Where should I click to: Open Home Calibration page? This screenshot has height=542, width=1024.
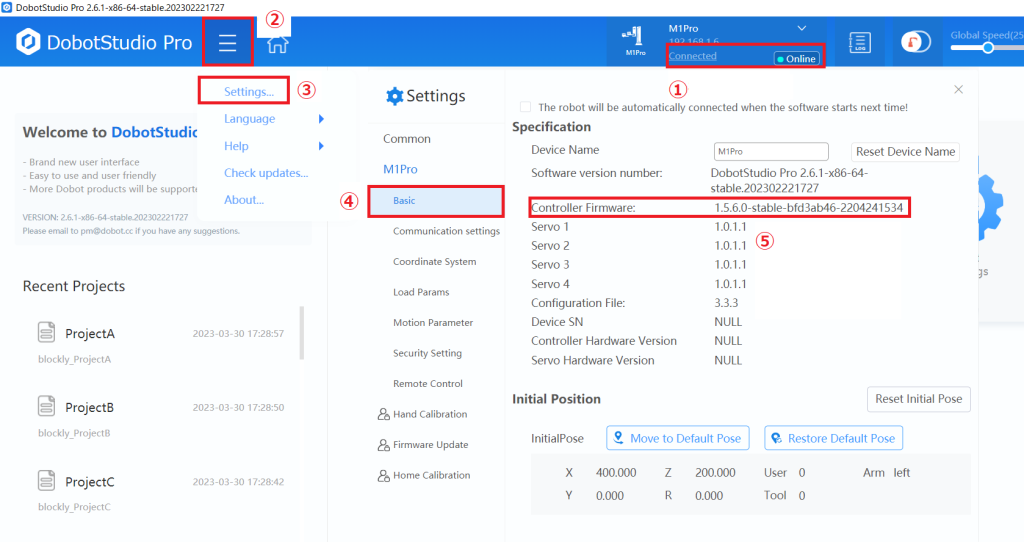pos(432,475)
